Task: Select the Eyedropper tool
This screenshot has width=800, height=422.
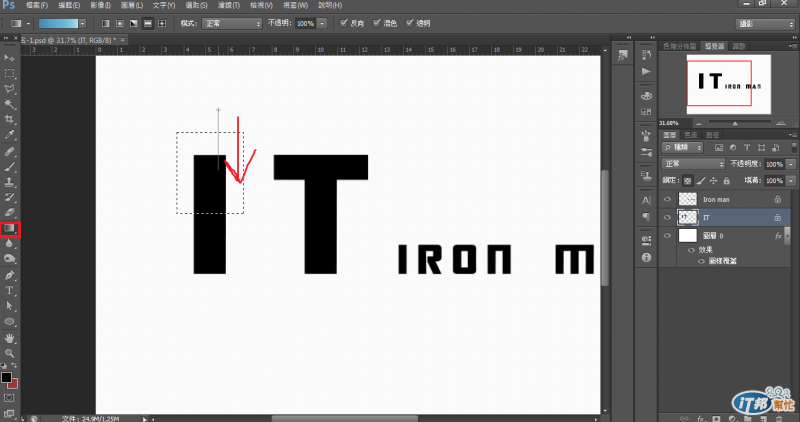Action: (9, 135)
